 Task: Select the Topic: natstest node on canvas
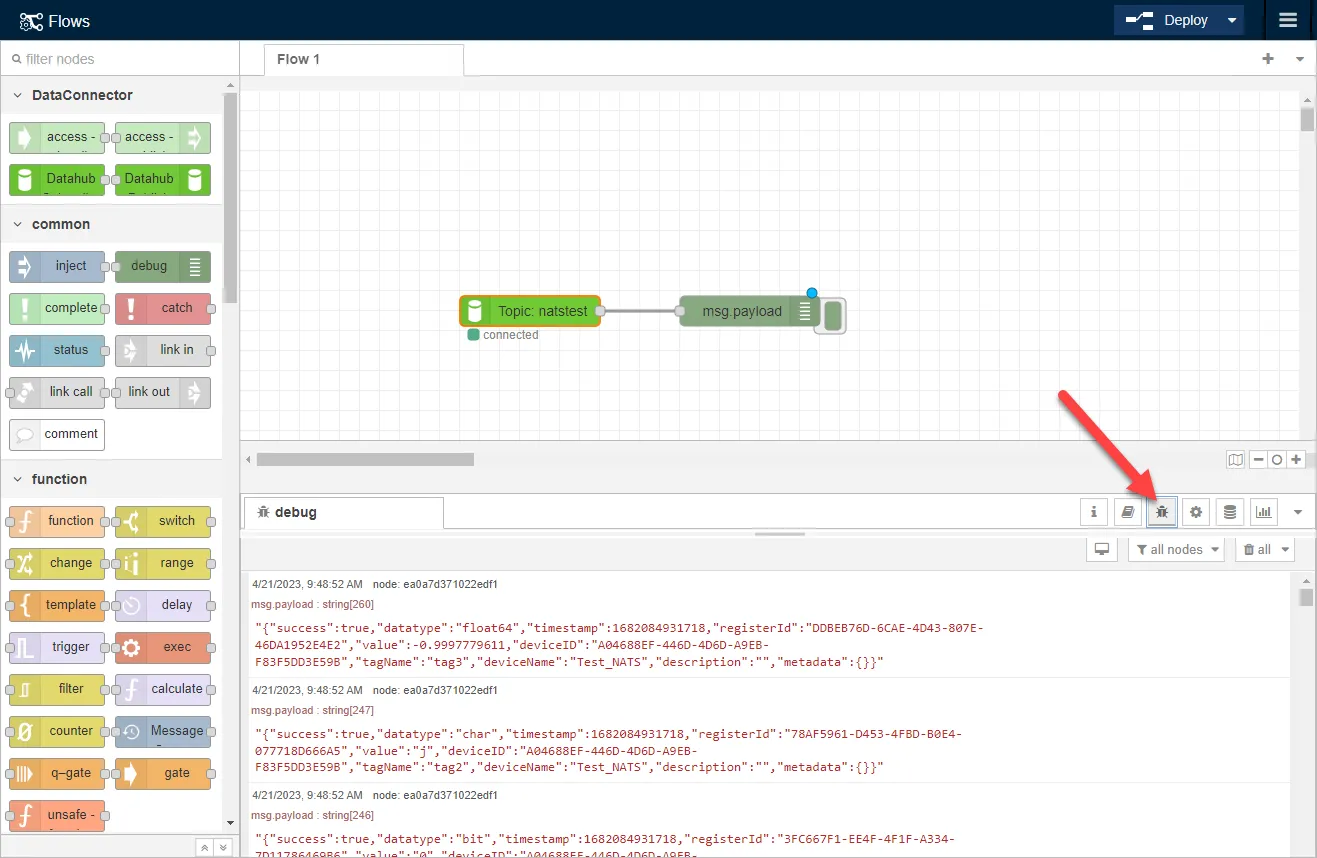pos(530,311)
